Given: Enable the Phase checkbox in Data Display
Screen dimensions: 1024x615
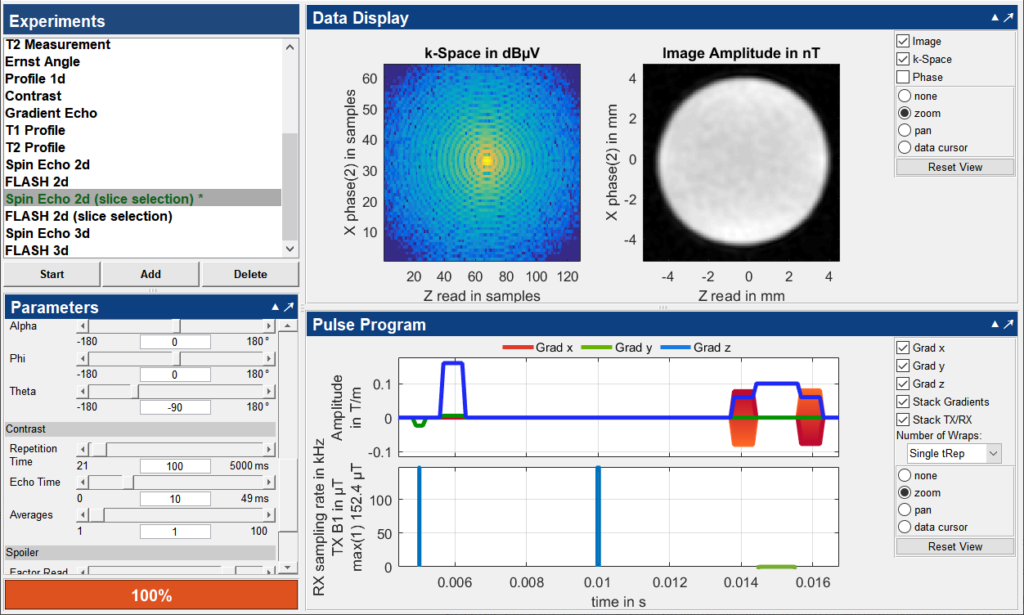Looking at the screenshot, I should tap(905, 77).
